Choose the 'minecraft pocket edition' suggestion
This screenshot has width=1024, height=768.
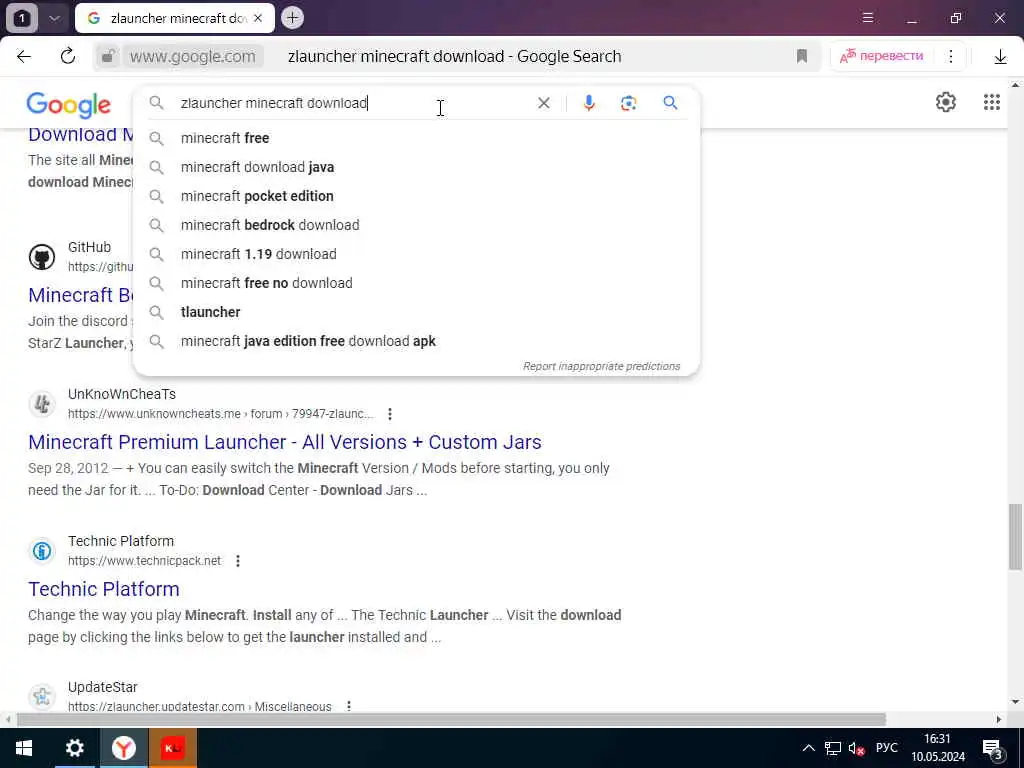click(x=416, y=196)
